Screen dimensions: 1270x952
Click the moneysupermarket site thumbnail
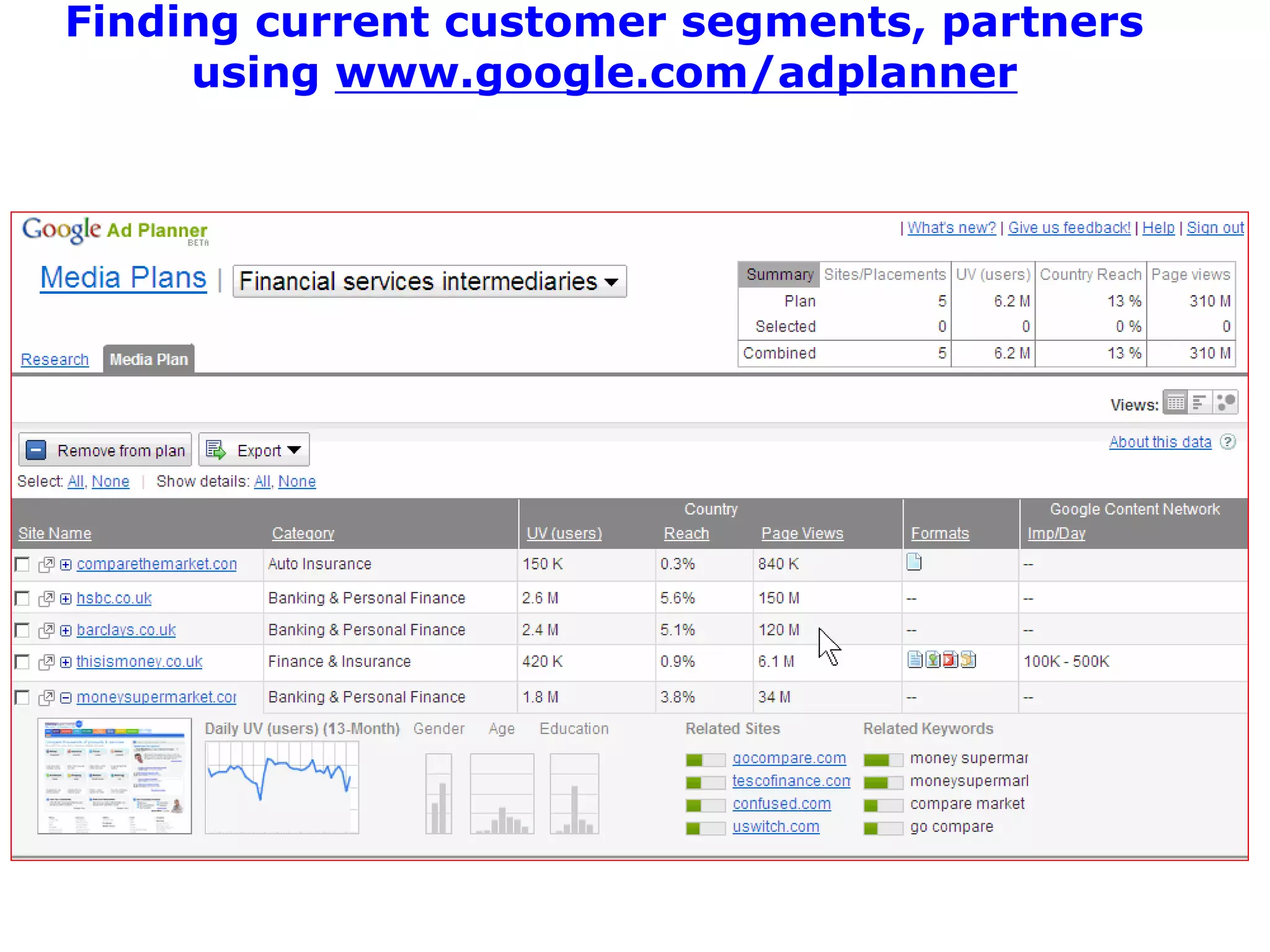(x=115, y=776)
